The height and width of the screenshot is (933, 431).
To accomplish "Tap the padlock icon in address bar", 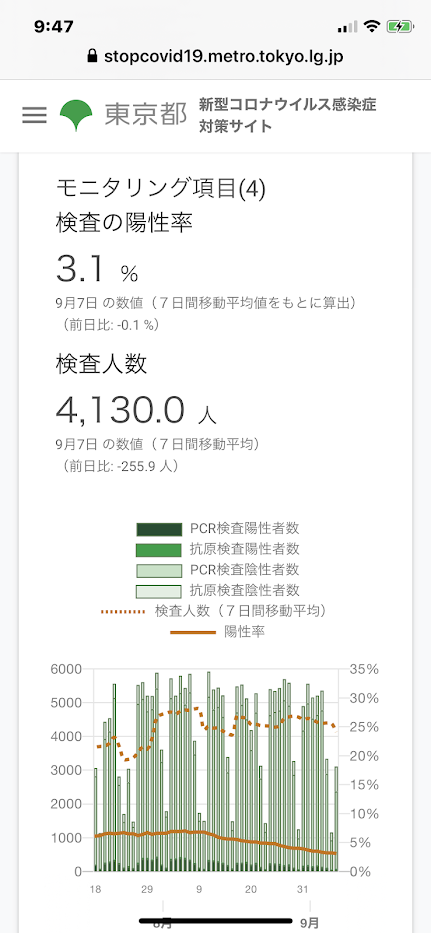I will (91, 57).
